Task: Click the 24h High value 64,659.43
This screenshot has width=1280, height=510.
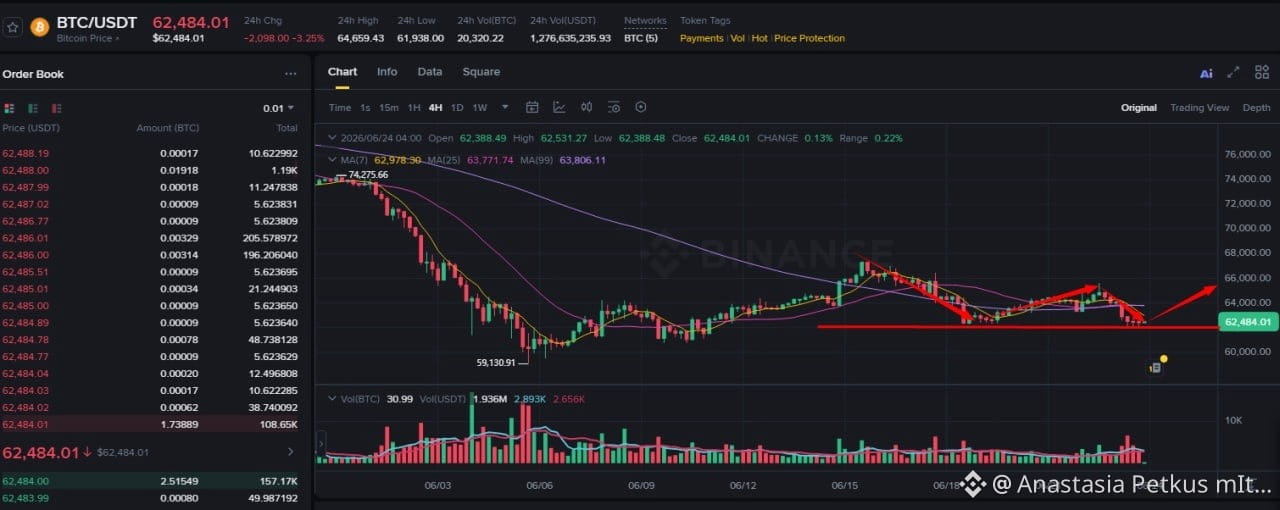Action: (360, 38)
